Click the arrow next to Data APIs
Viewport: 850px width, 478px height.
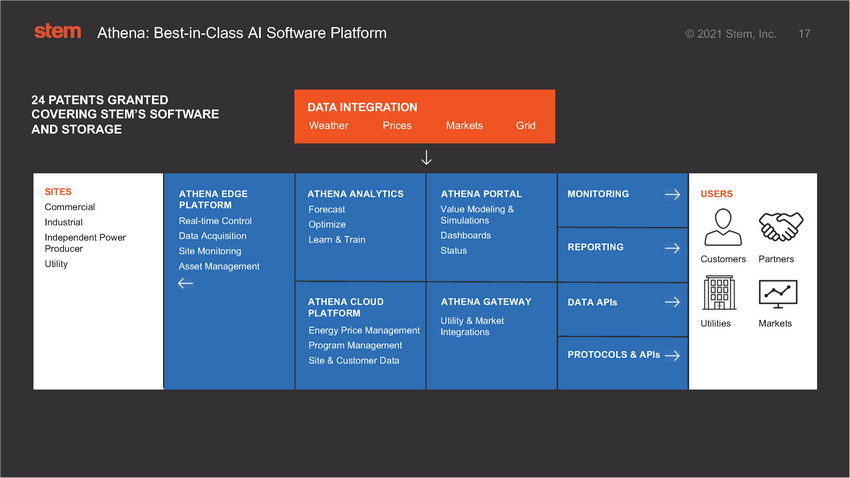672,302
